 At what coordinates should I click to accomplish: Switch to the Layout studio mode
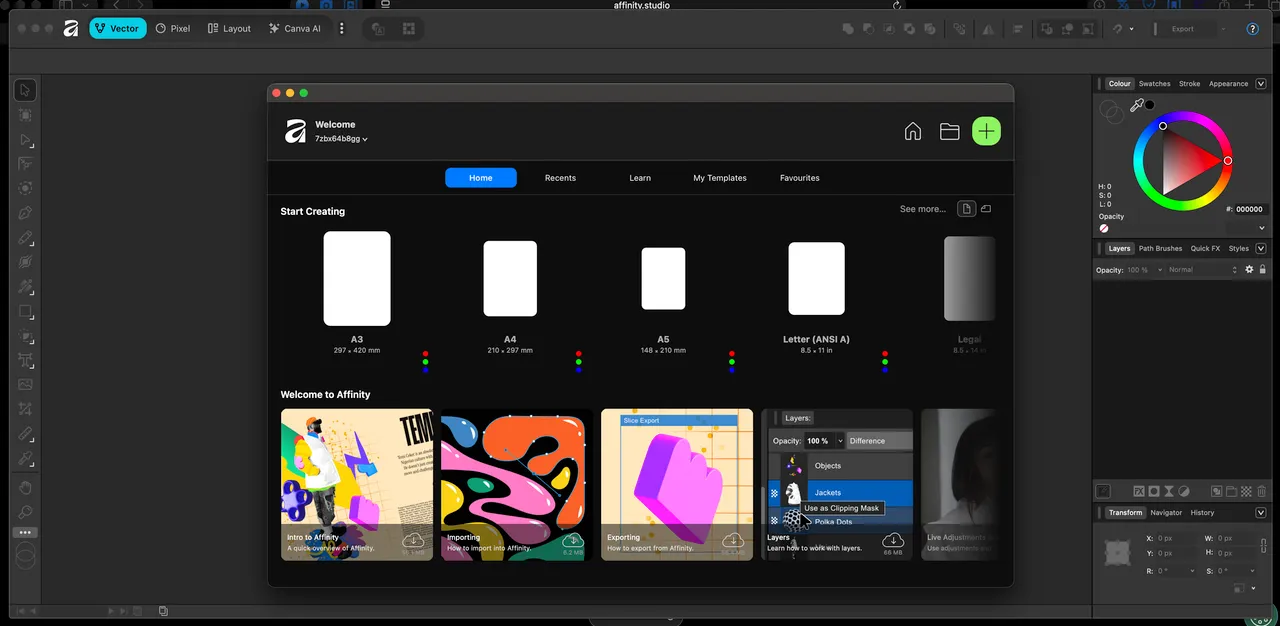pos(229,29)
